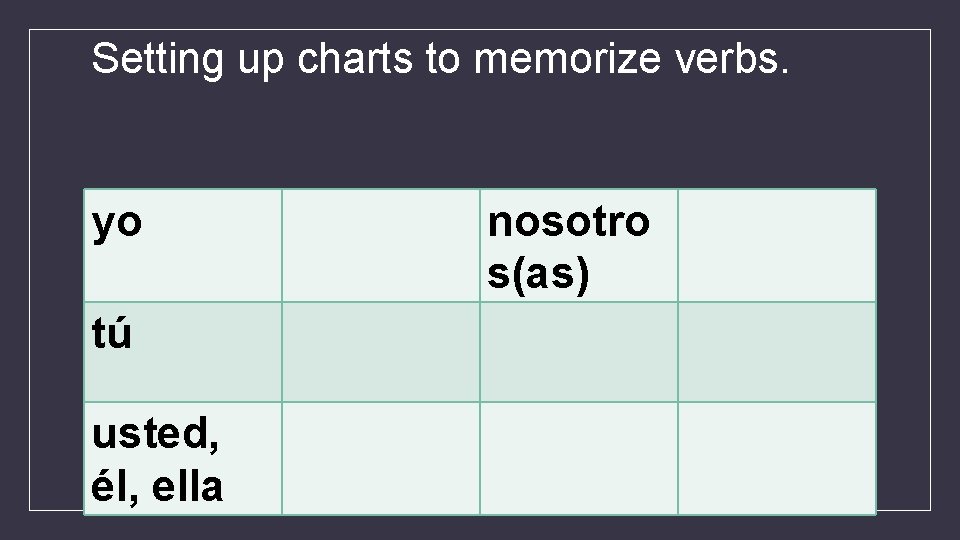Select the empty cell right of "nosotros(as)"

[776, 245]
